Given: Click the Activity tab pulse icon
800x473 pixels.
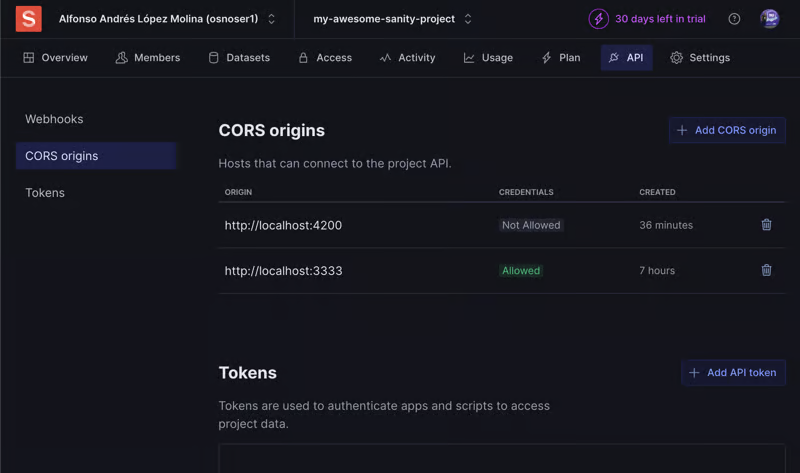Looking at the screenshot, I should [385, 58].
